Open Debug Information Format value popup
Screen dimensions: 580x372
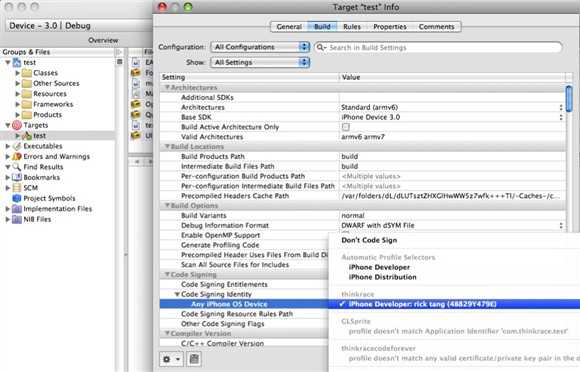pos(561,225)
